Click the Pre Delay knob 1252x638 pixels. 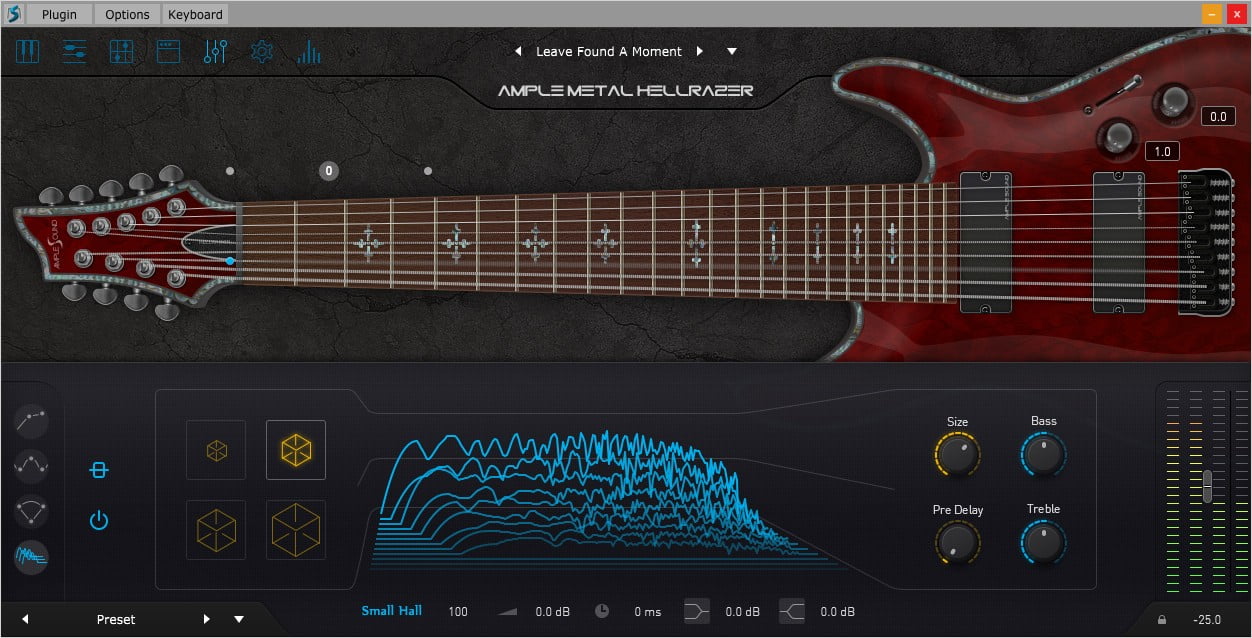pos(957,542)
